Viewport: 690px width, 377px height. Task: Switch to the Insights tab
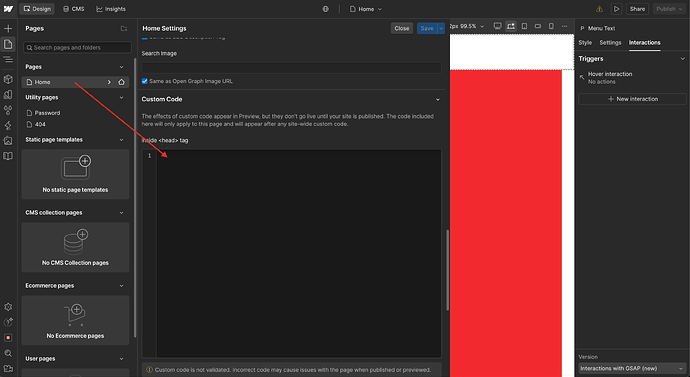point(111,9)
